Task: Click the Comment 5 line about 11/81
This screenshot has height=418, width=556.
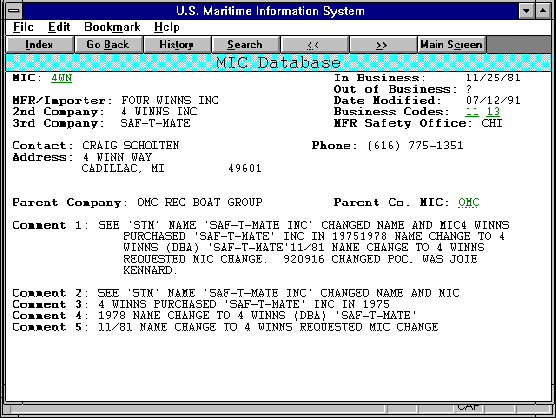Action: click(268, 327)
